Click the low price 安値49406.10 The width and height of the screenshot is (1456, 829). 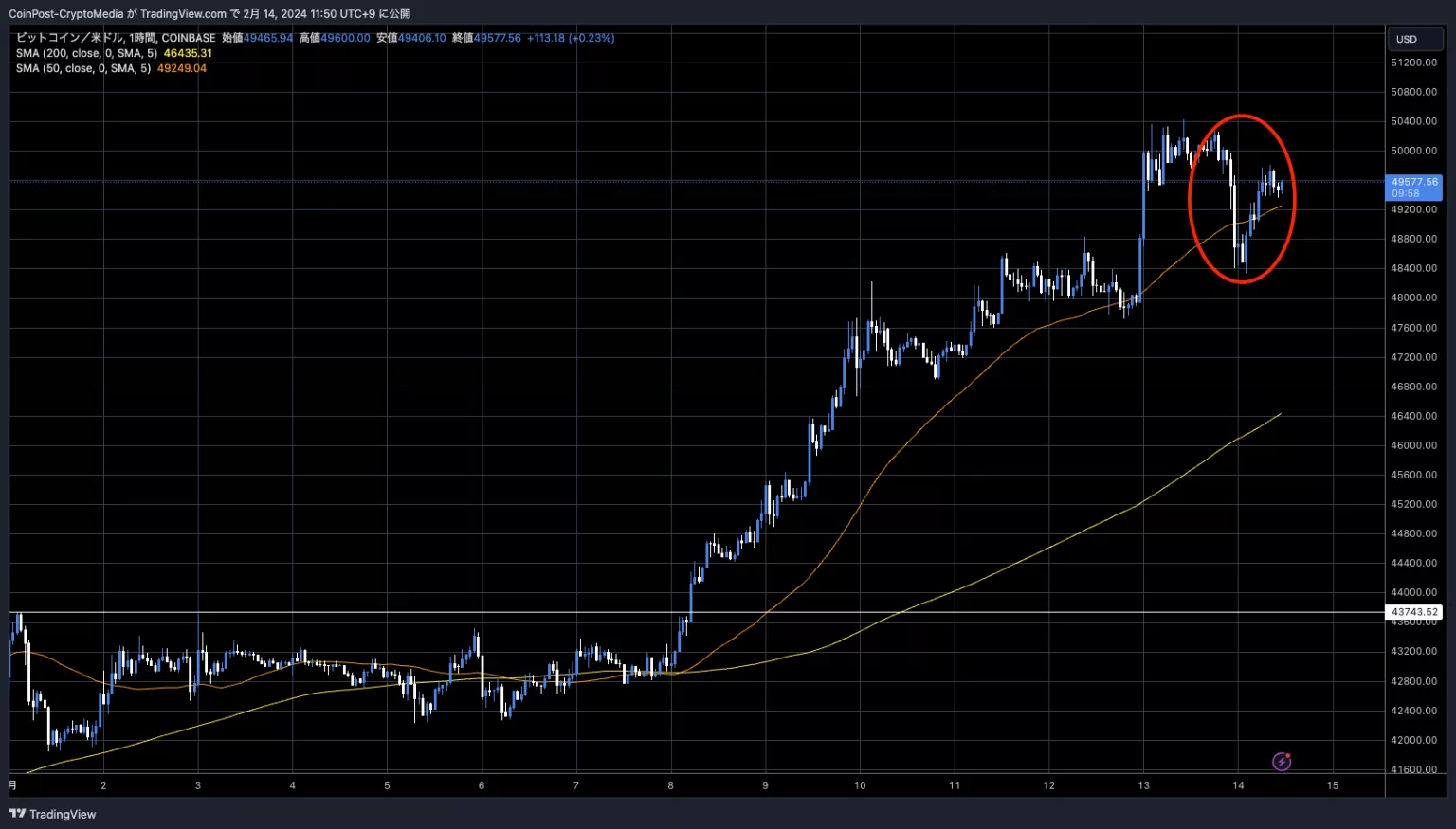point(411,38)
